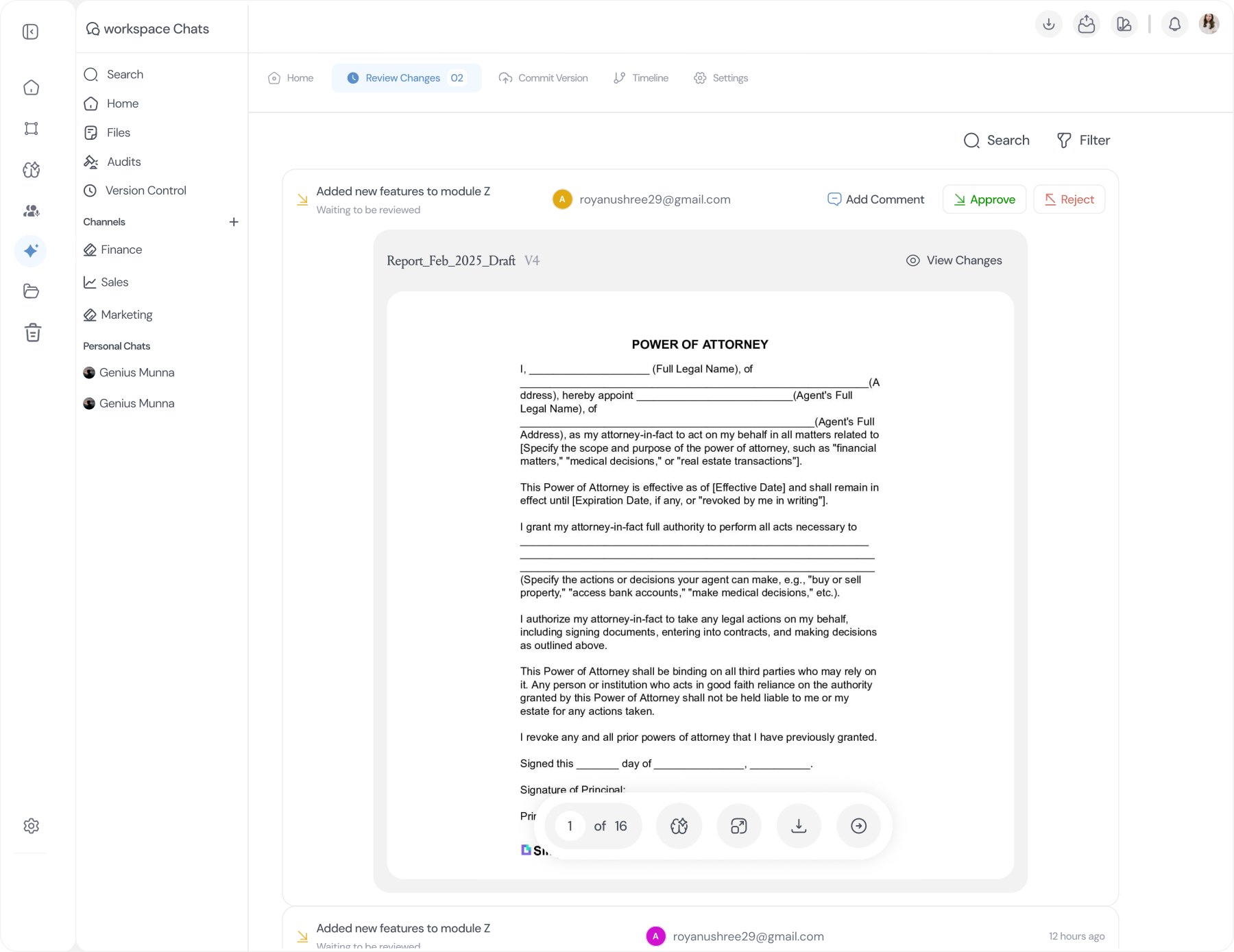Open the Sales channel
1234x952 pixels.
click(106, 282)
